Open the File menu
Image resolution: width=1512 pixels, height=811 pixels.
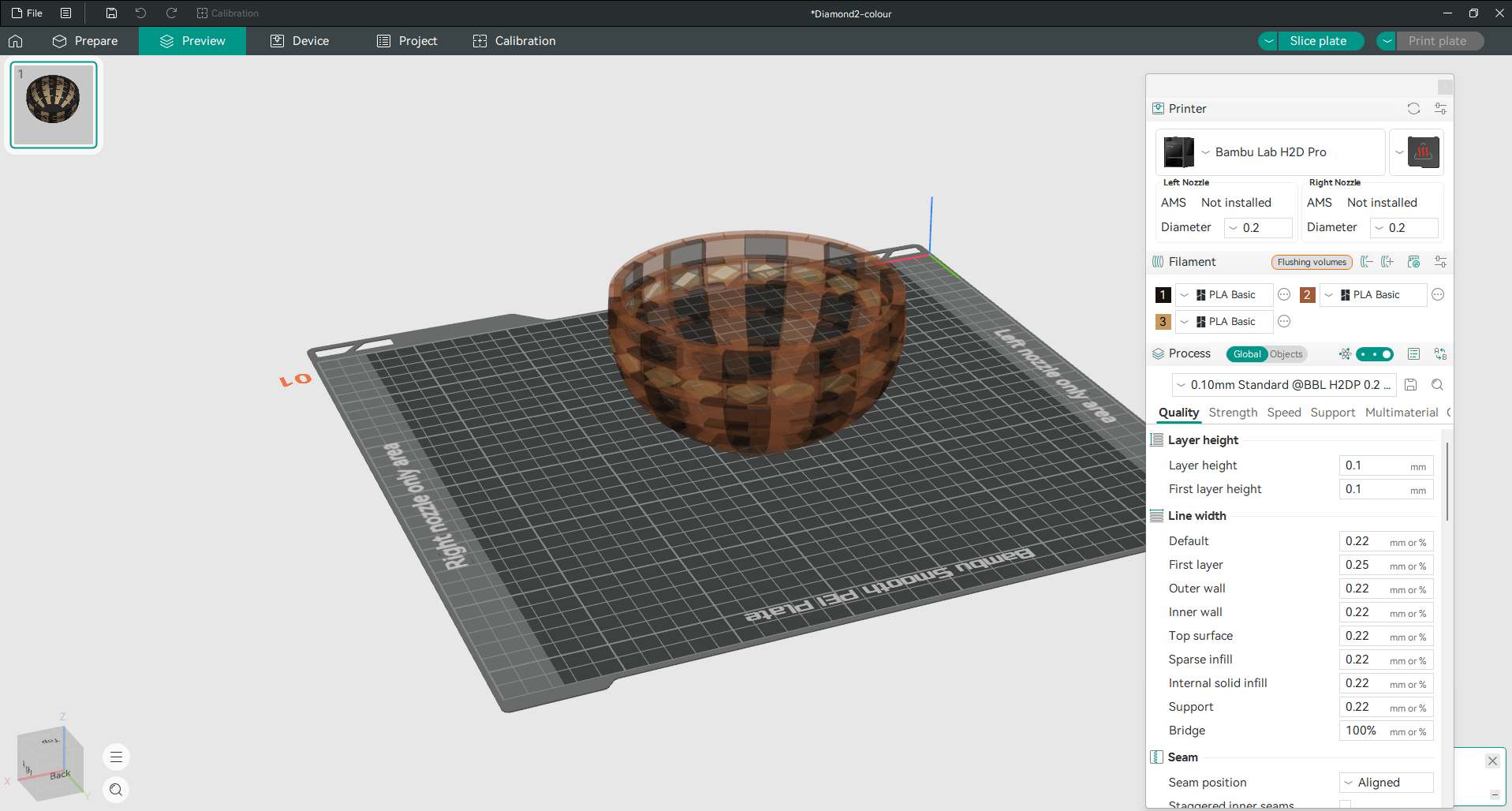[x=27, y=13]
